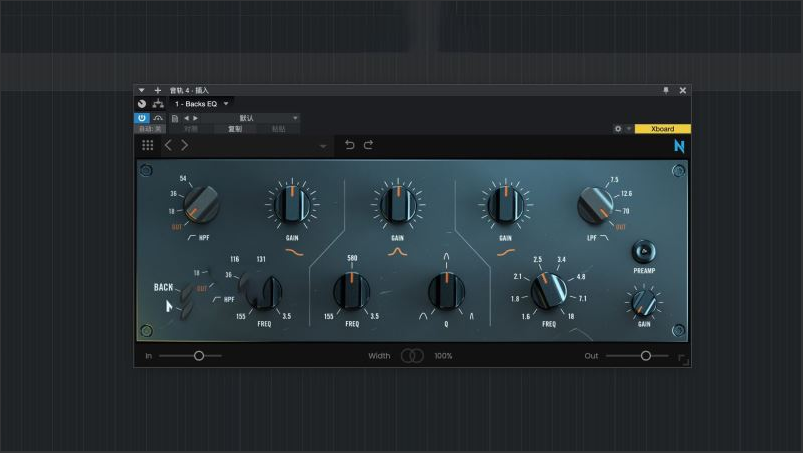Toggle the 自动 automation mode button
This screenshot has width=803, height=453.
tap(151, 129)
